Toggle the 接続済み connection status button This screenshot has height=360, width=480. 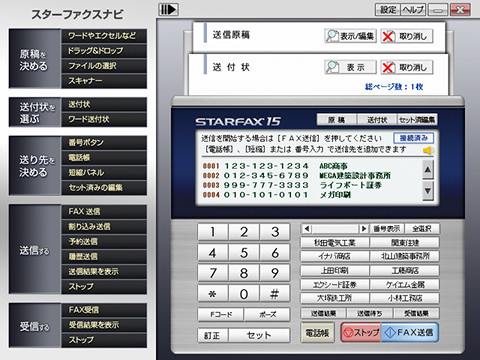coord(414,138)
